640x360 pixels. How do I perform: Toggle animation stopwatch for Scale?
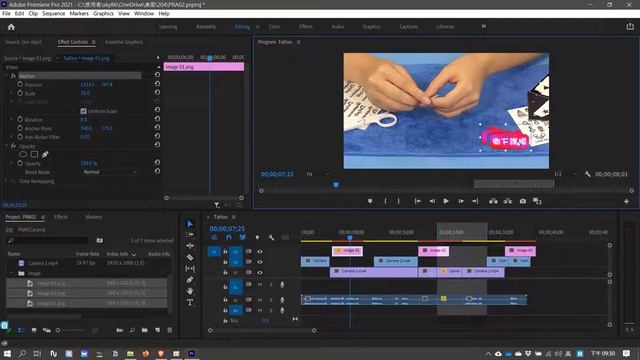pos(20,93)
